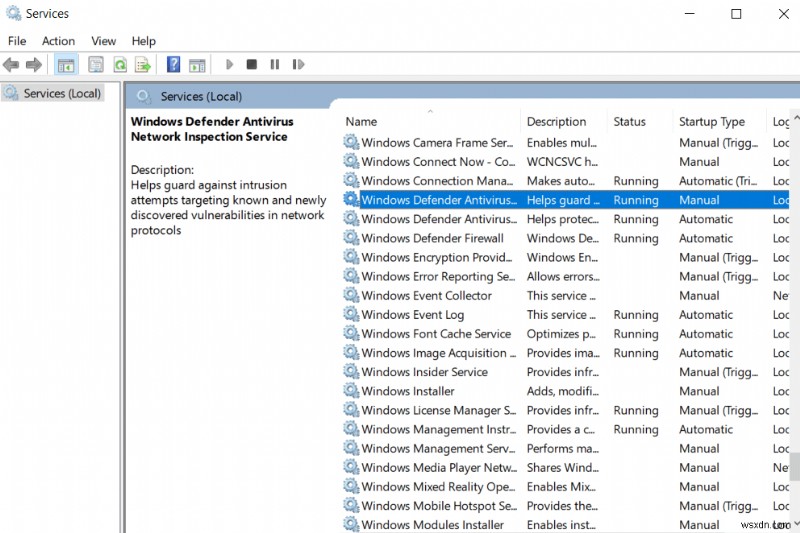Sort services by the Status column header

(629, 122)
